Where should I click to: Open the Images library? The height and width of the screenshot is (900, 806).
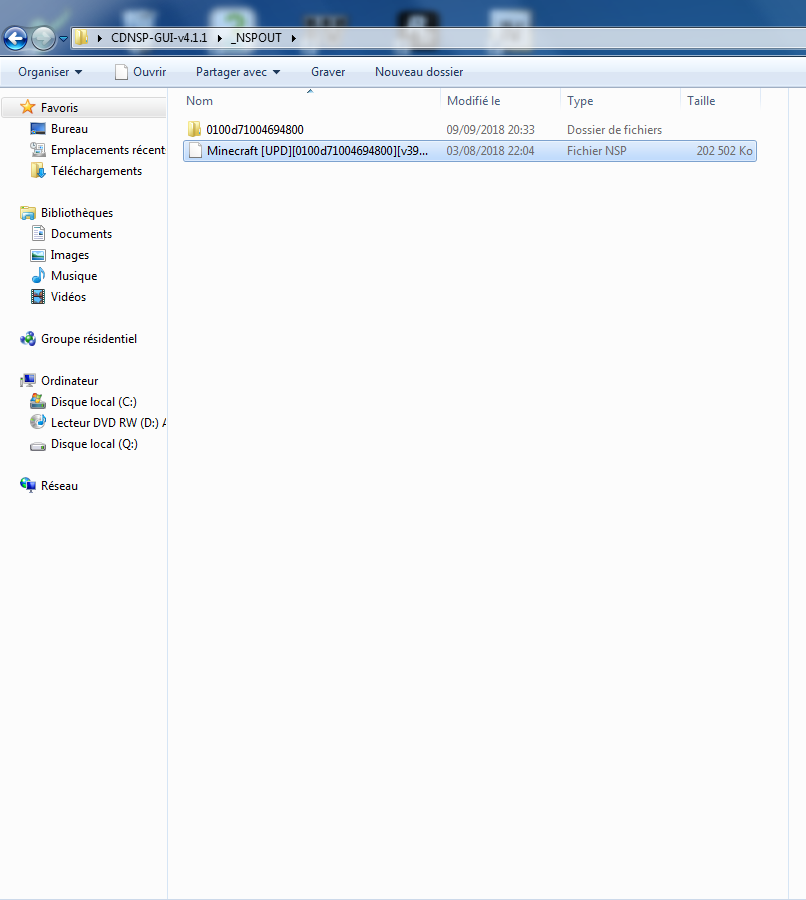click(69, 255)
